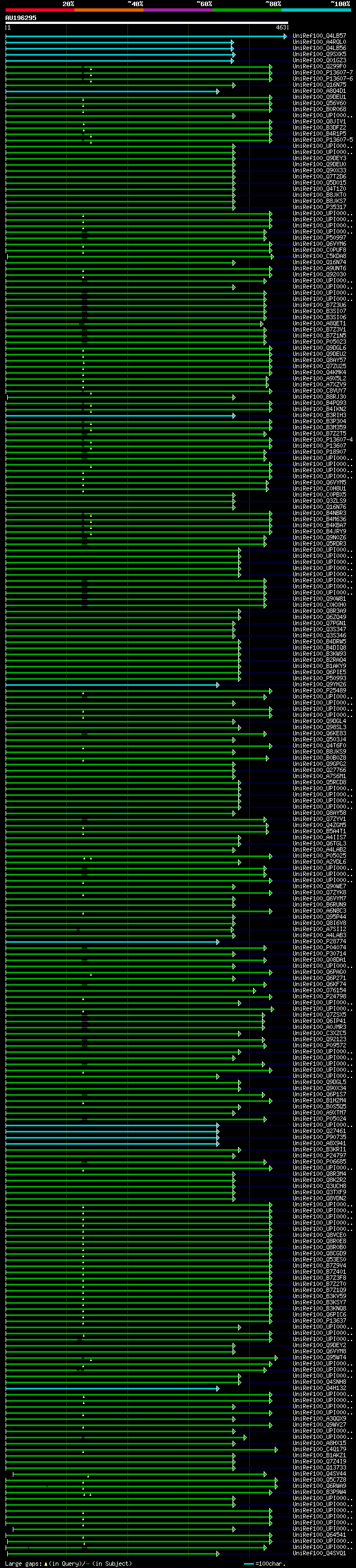356x1568 pixels.
Task: Select hit label UniRef100_A8Q4D1
Action: coord(319,91)
